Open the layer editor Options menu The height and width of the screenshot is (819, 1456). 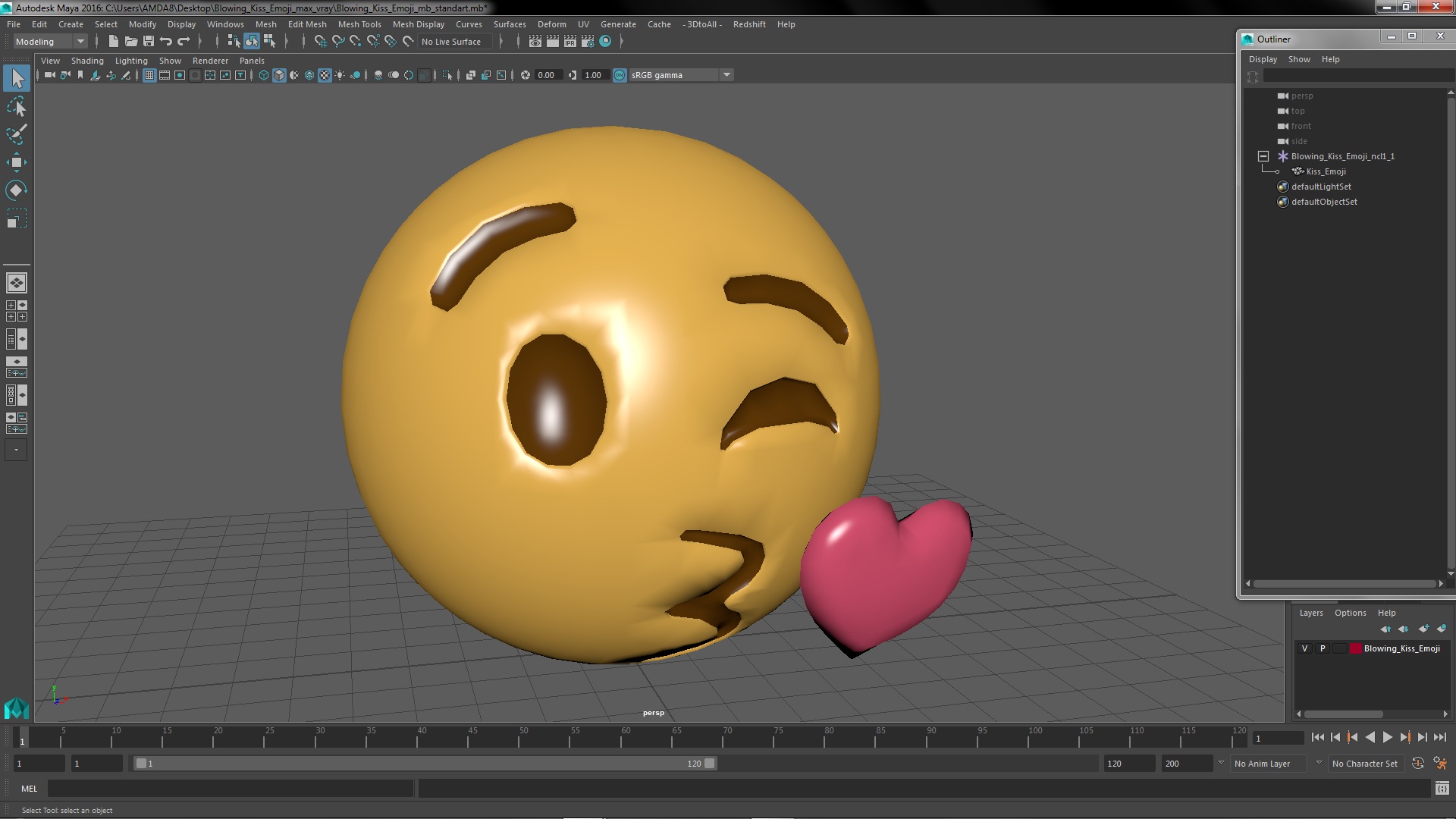(1350, 613)
